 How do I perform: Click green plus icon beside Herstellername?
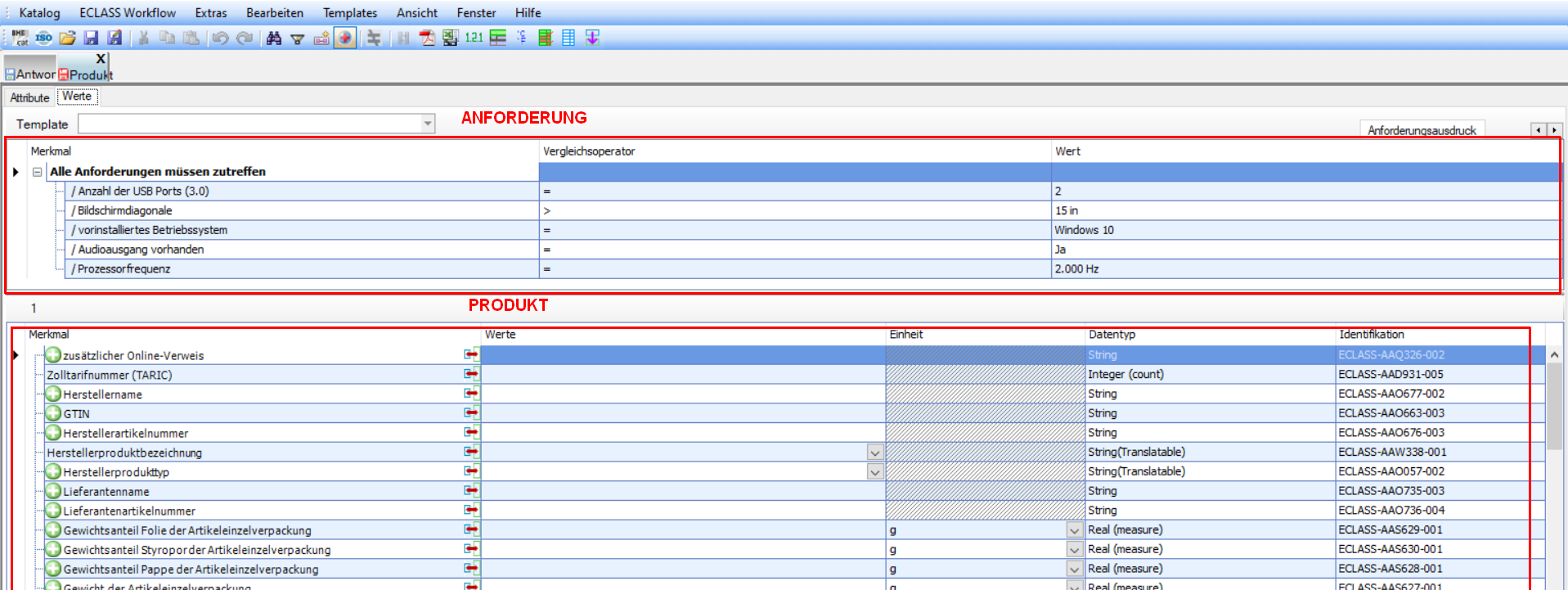click(x=53, y=394)
